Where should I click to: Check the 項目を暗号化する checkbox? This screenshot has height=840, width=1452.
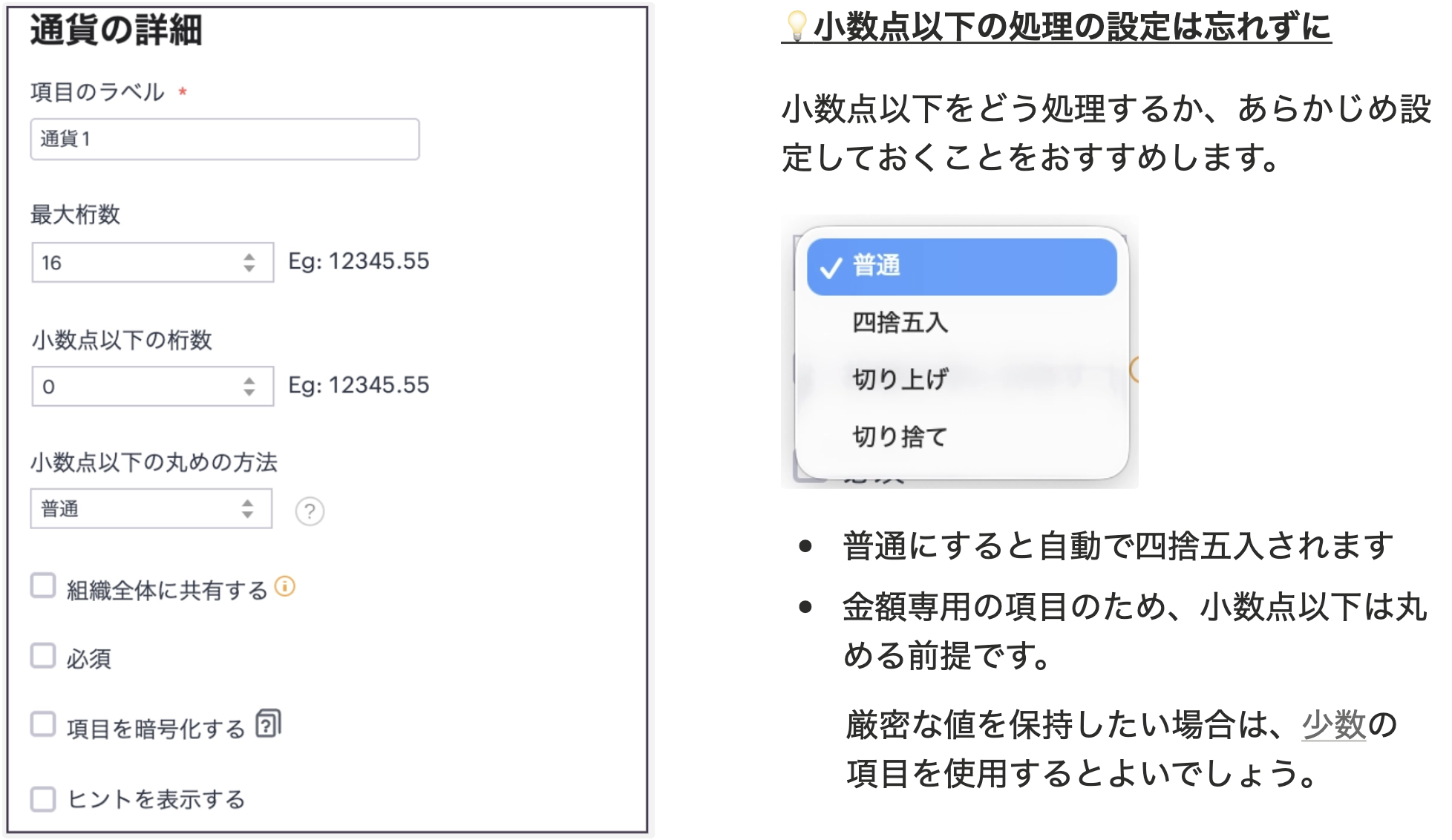pyautogui.click(x=43, y=724)
